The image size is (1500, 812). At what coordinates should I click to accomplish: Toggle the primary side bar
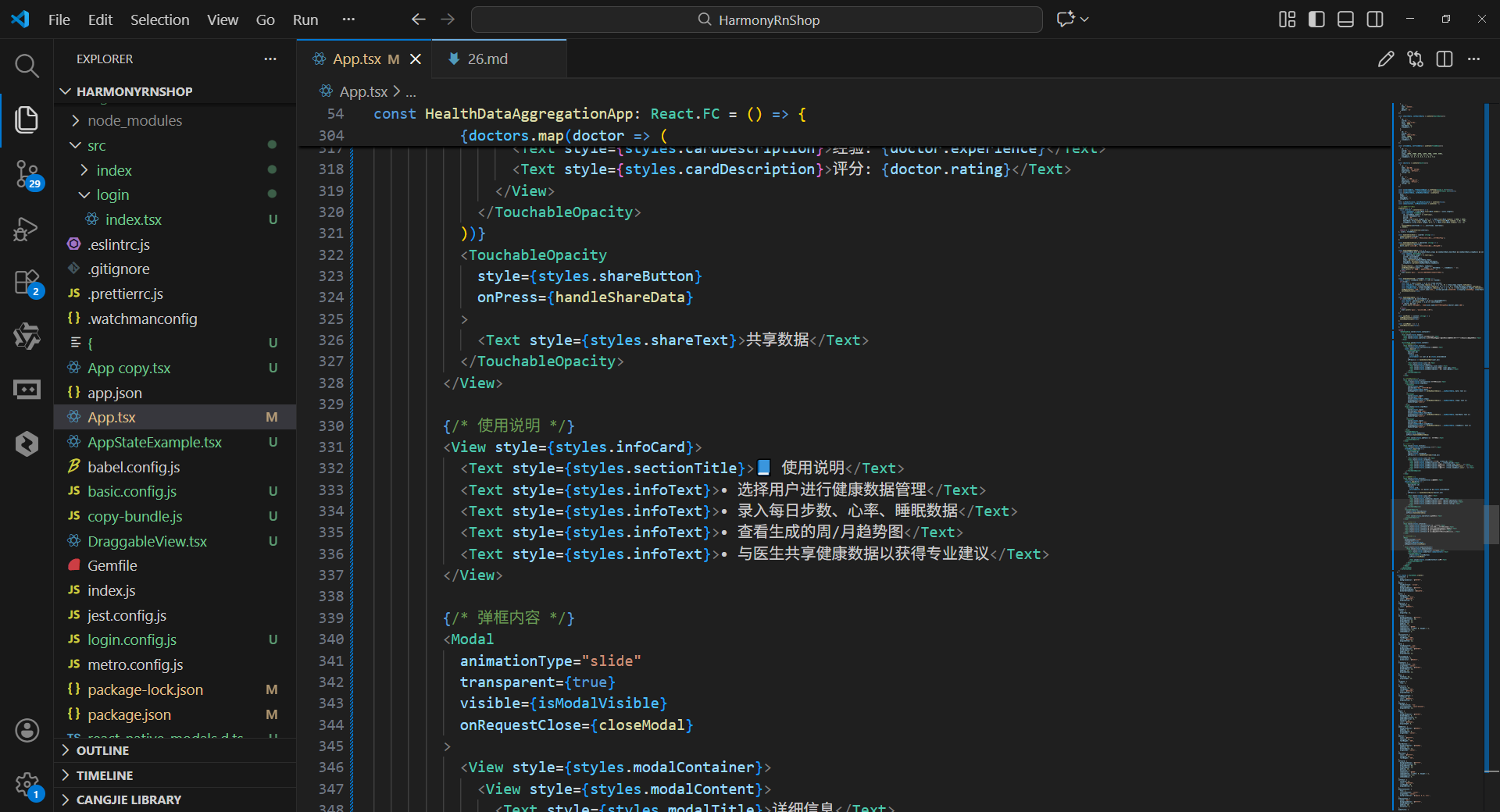coord(1316,20)
